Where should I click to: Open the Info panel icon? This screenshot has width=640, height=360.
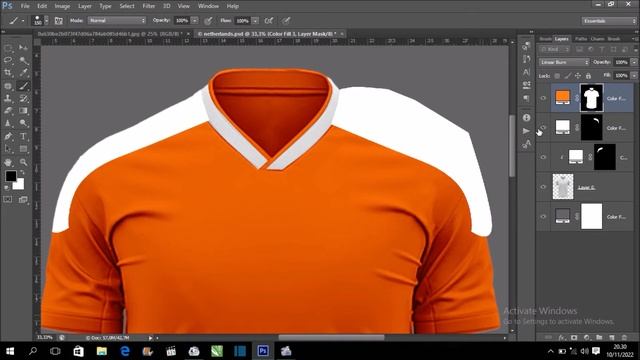click(x=527, y=118)
